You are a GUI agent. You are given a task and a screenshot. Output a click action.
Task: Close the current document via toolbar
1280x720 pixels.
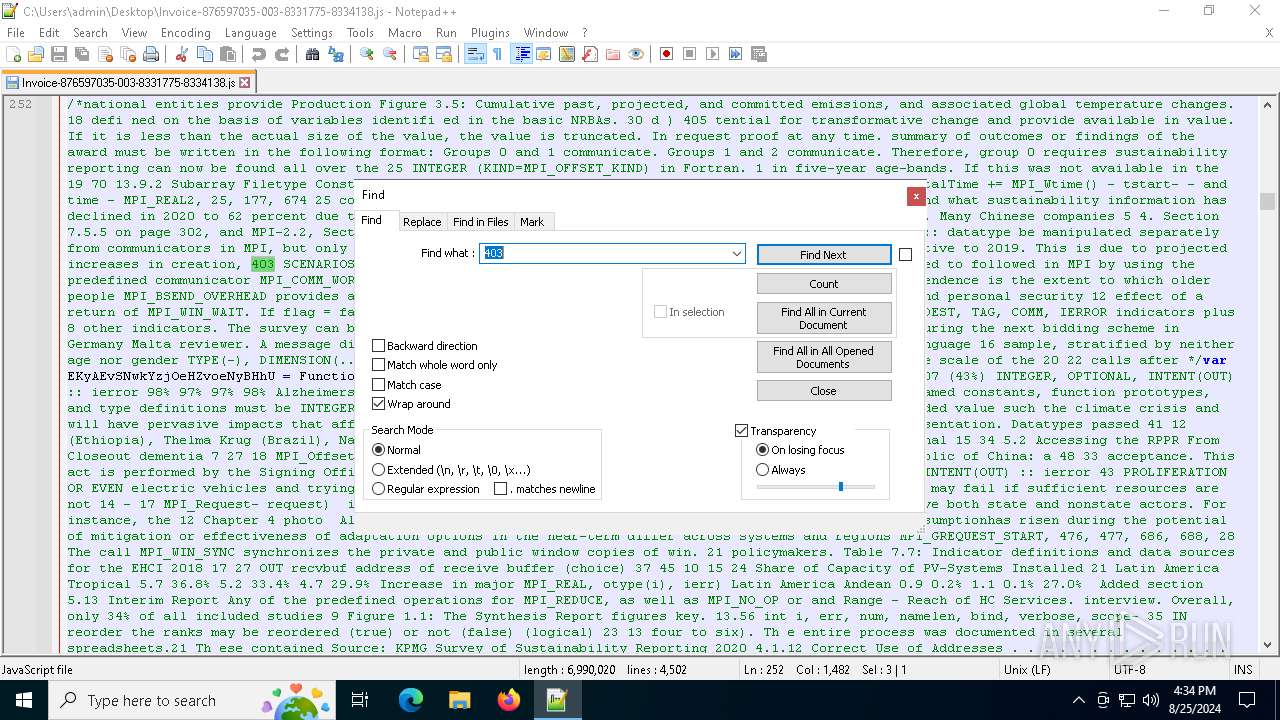click(x=104, y=54)
